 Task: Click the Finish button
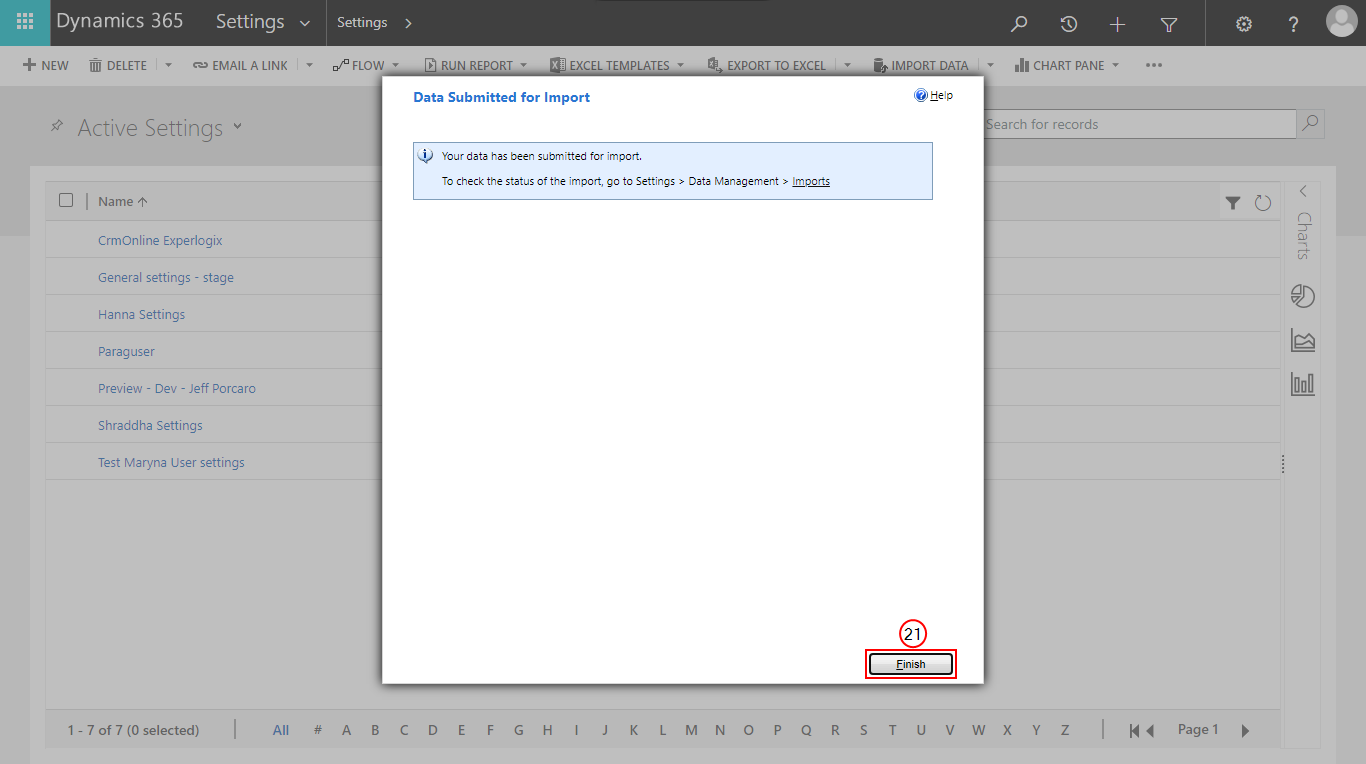pos(911,664)
